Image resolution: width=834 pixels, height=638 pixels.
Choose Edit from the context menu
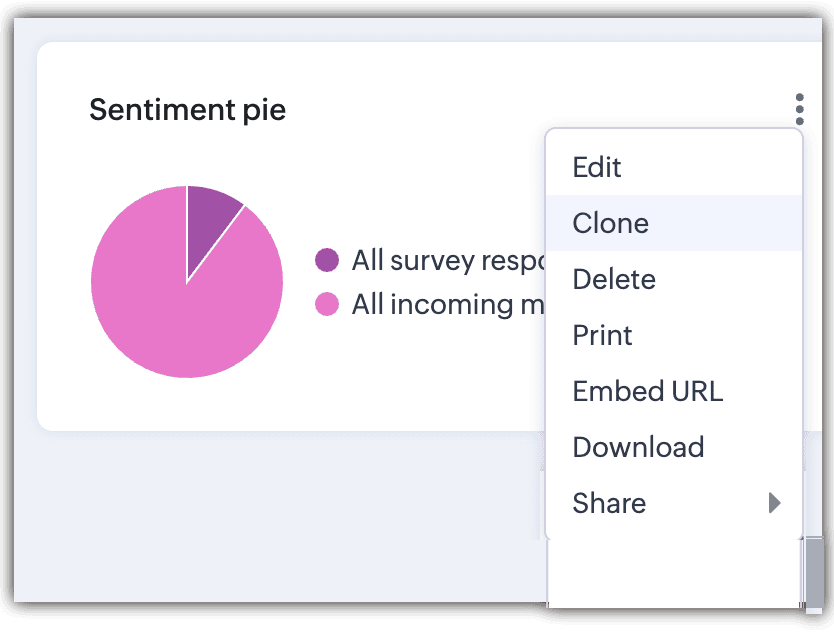(x=597, y=167)
